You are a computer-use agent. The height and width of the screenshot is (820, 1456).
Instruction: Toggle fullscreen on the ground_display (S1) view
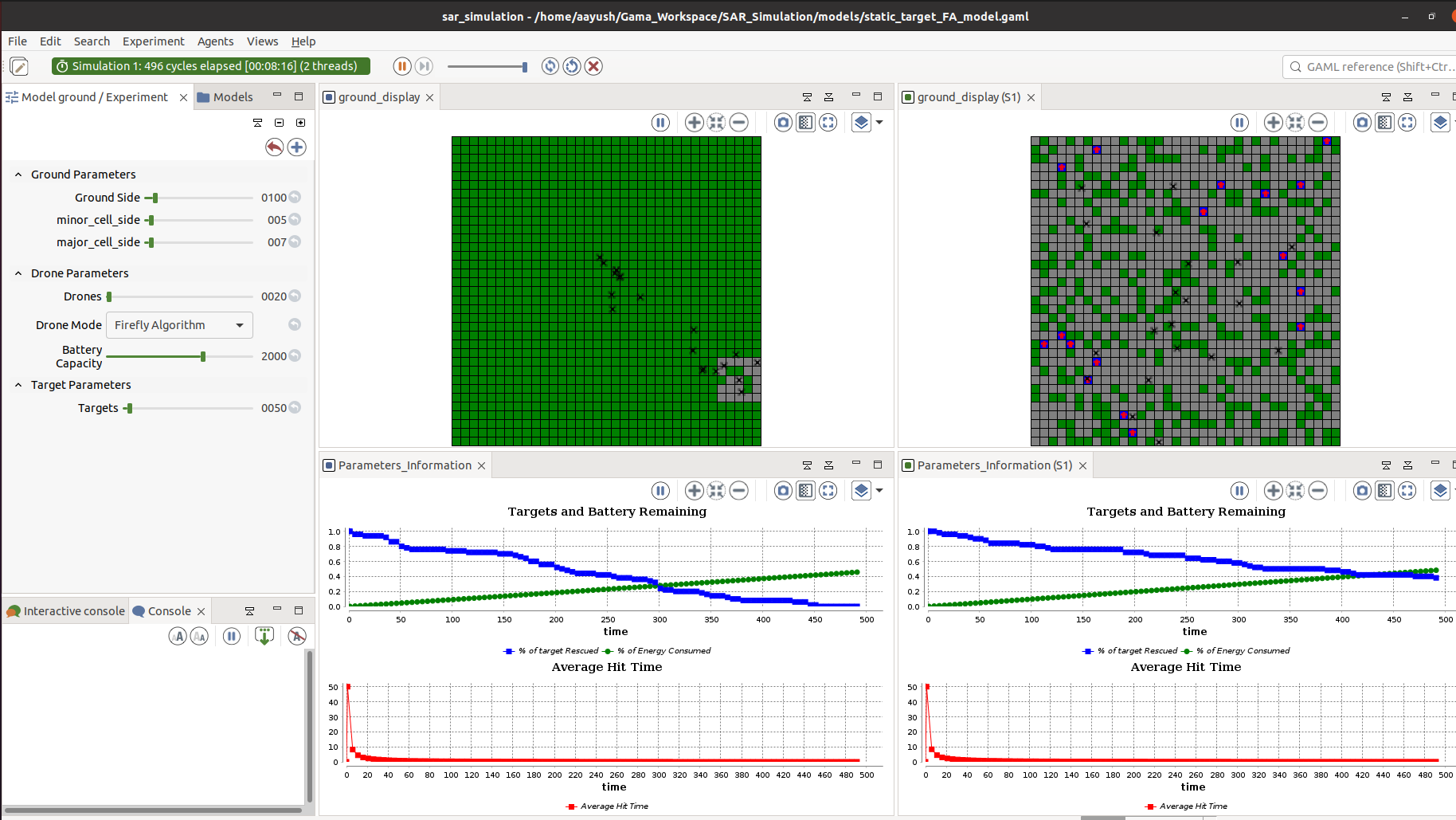1407,122
